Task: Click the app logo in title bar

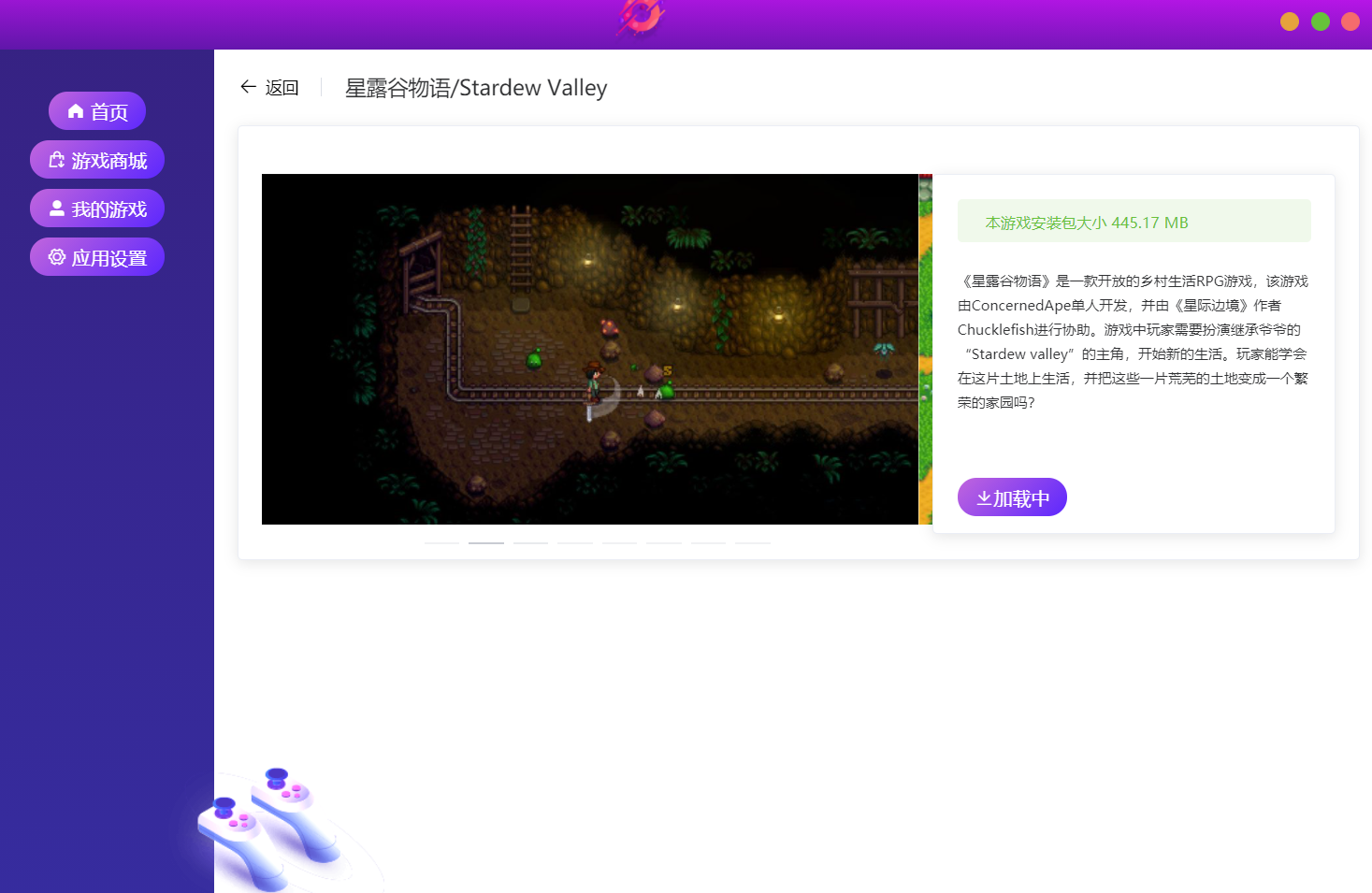Action: (641, 18)
